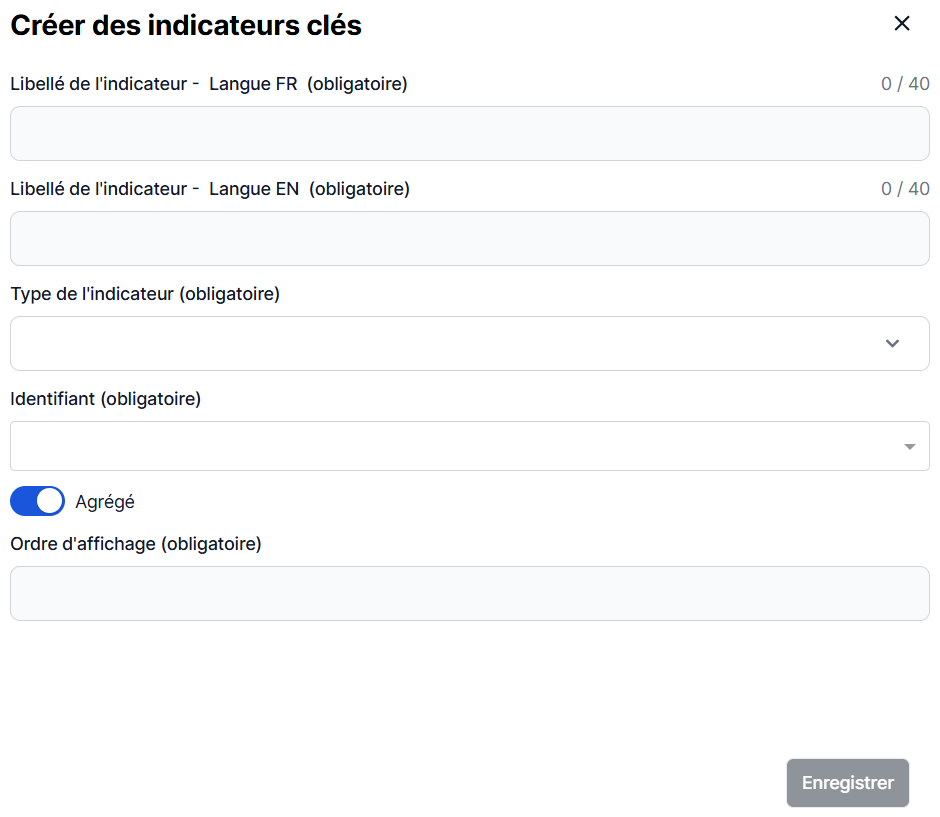Click the small caret arrow in the Identifiant field
This screenshot has height=817, width=940.
[x=910, y=447]
